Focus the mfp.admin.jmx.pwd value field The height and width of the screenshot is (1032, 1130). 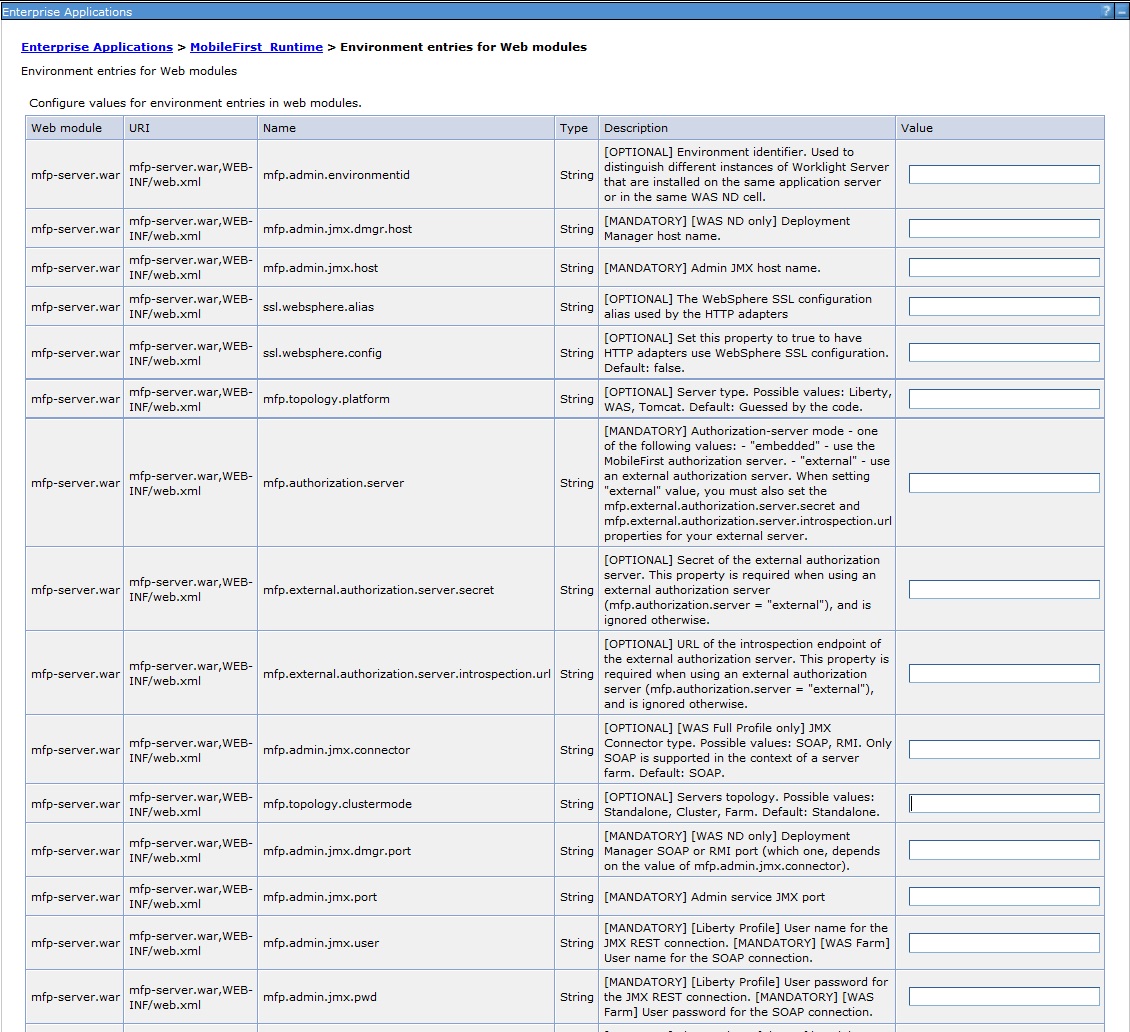point(1004,997)
